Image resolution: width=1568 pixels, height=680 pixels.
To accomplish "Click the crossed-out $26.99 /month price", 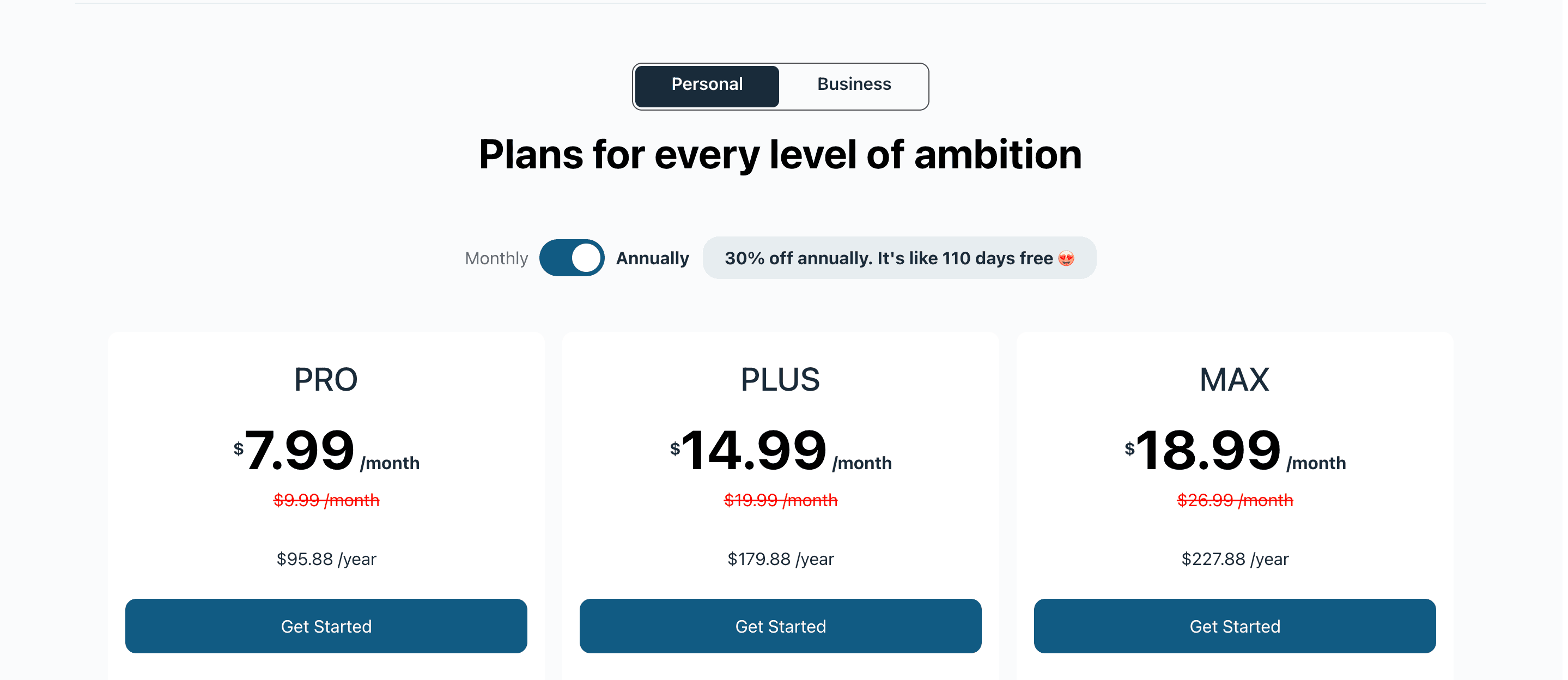I will 1235,500.
